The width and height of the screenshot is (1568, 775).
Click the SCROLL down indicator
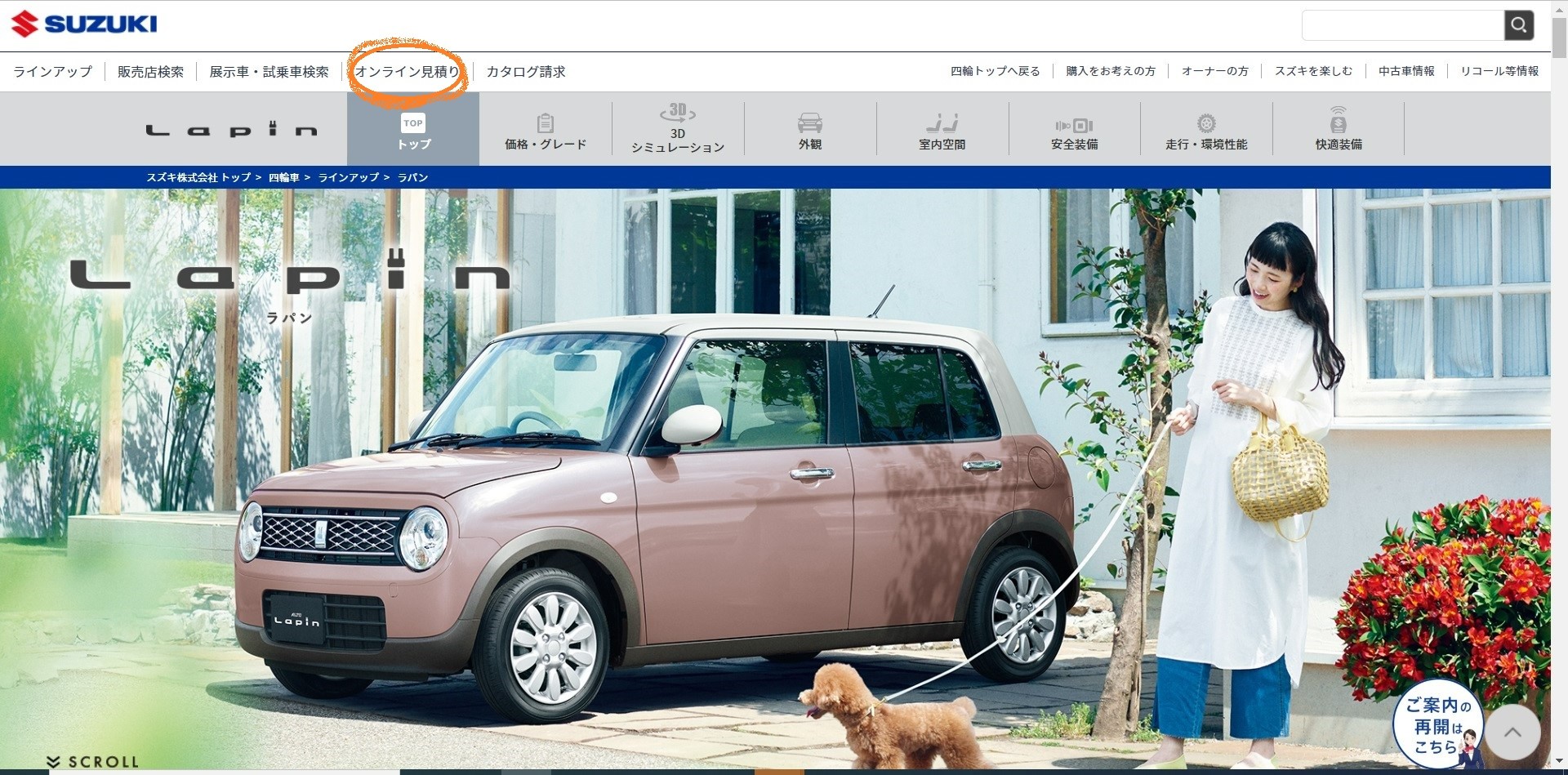[92, 761]
